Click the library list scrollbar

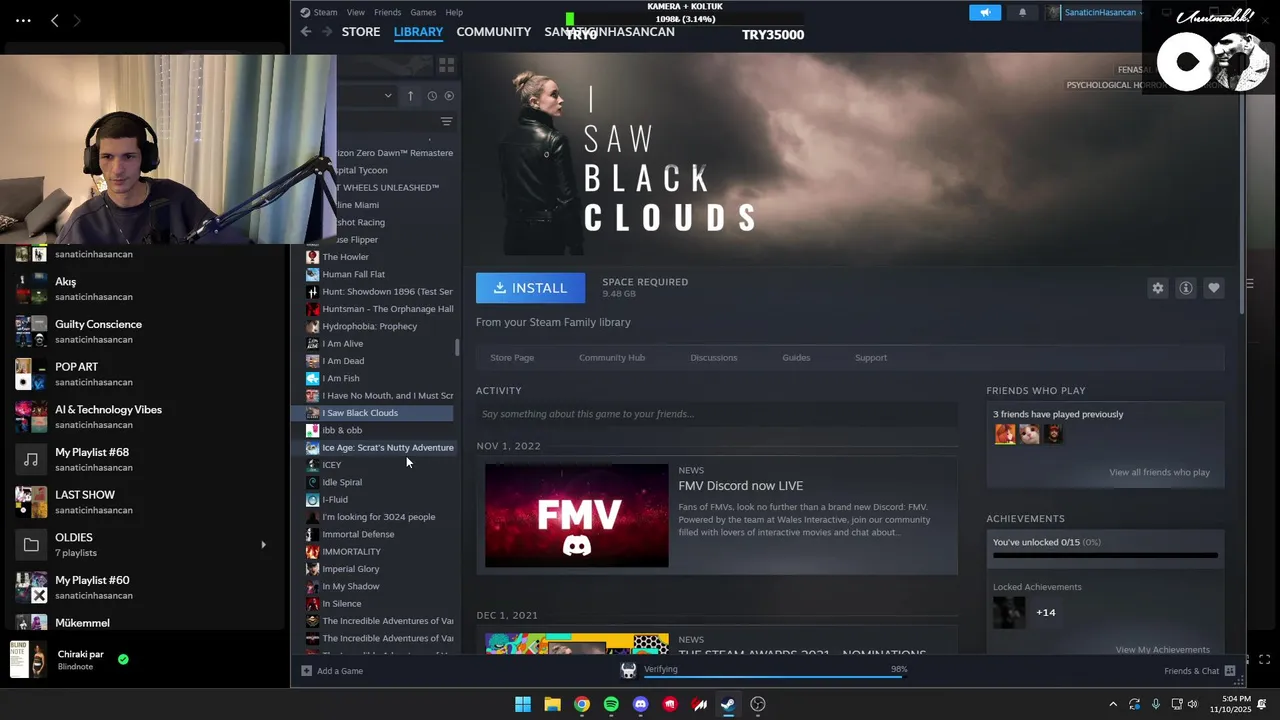pyautogui.click(x=458, y=347)
